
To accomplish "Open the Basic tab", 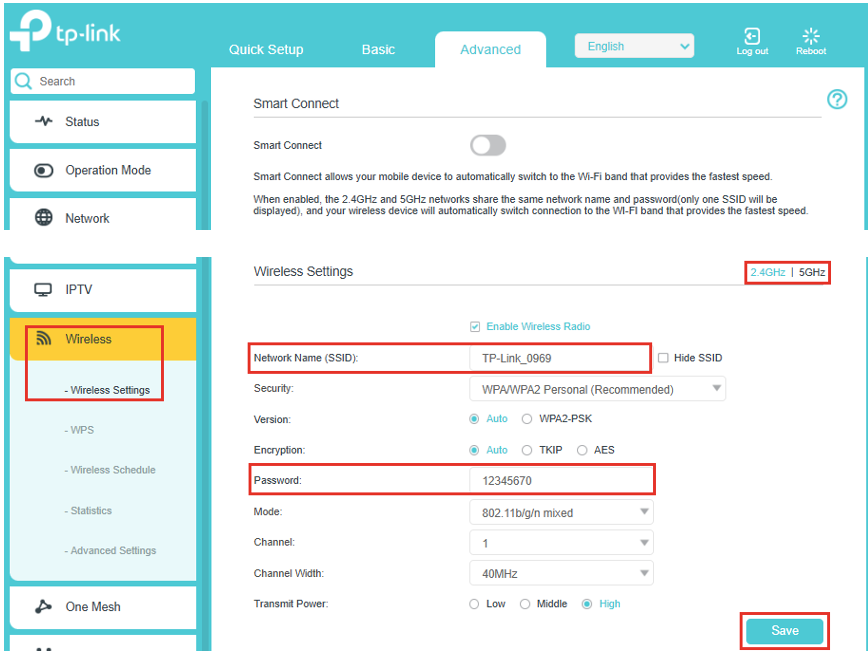I will tap(378, 49).
